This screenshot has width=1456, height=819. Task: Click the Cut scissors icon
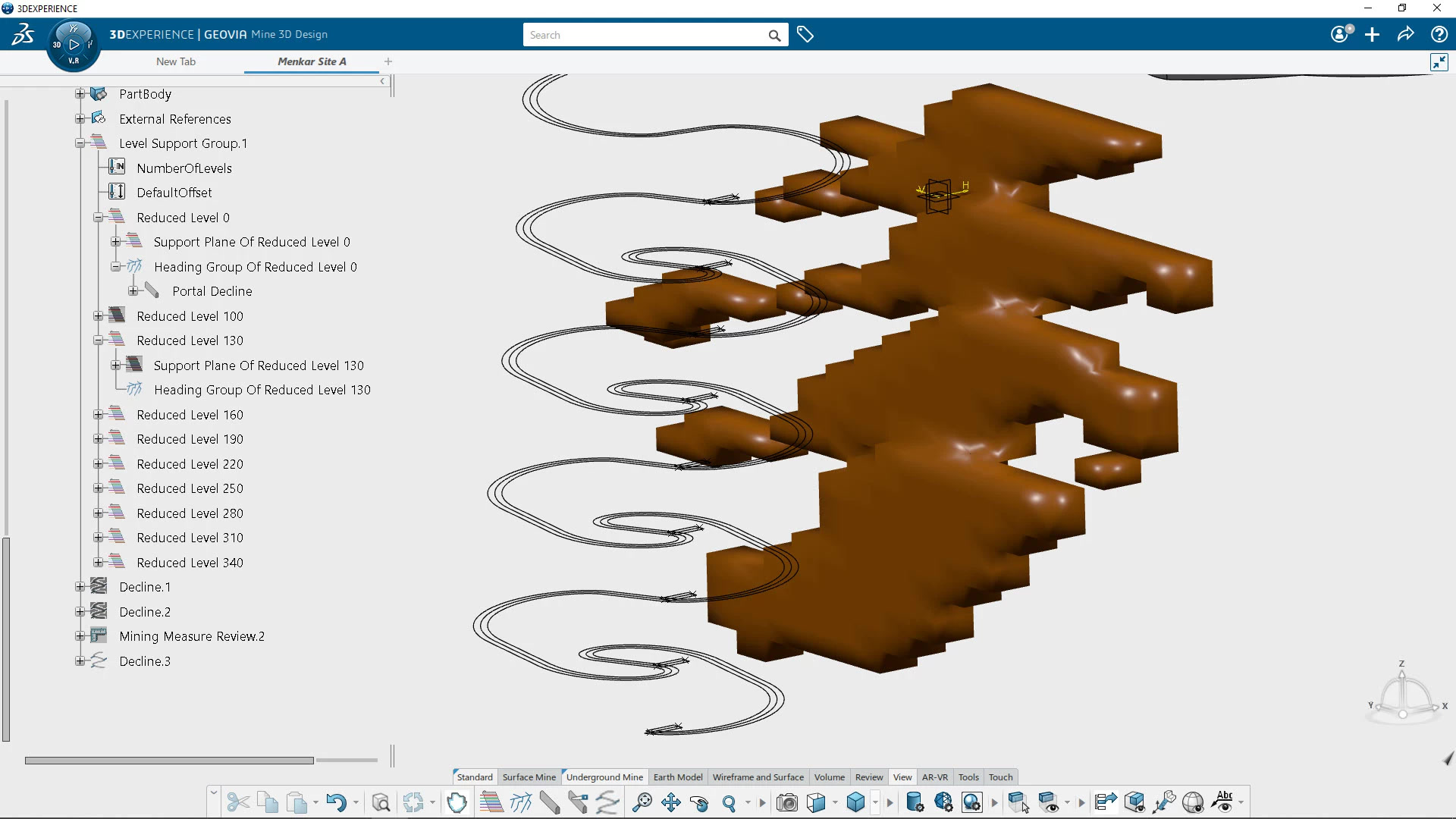tap(238, 802)
